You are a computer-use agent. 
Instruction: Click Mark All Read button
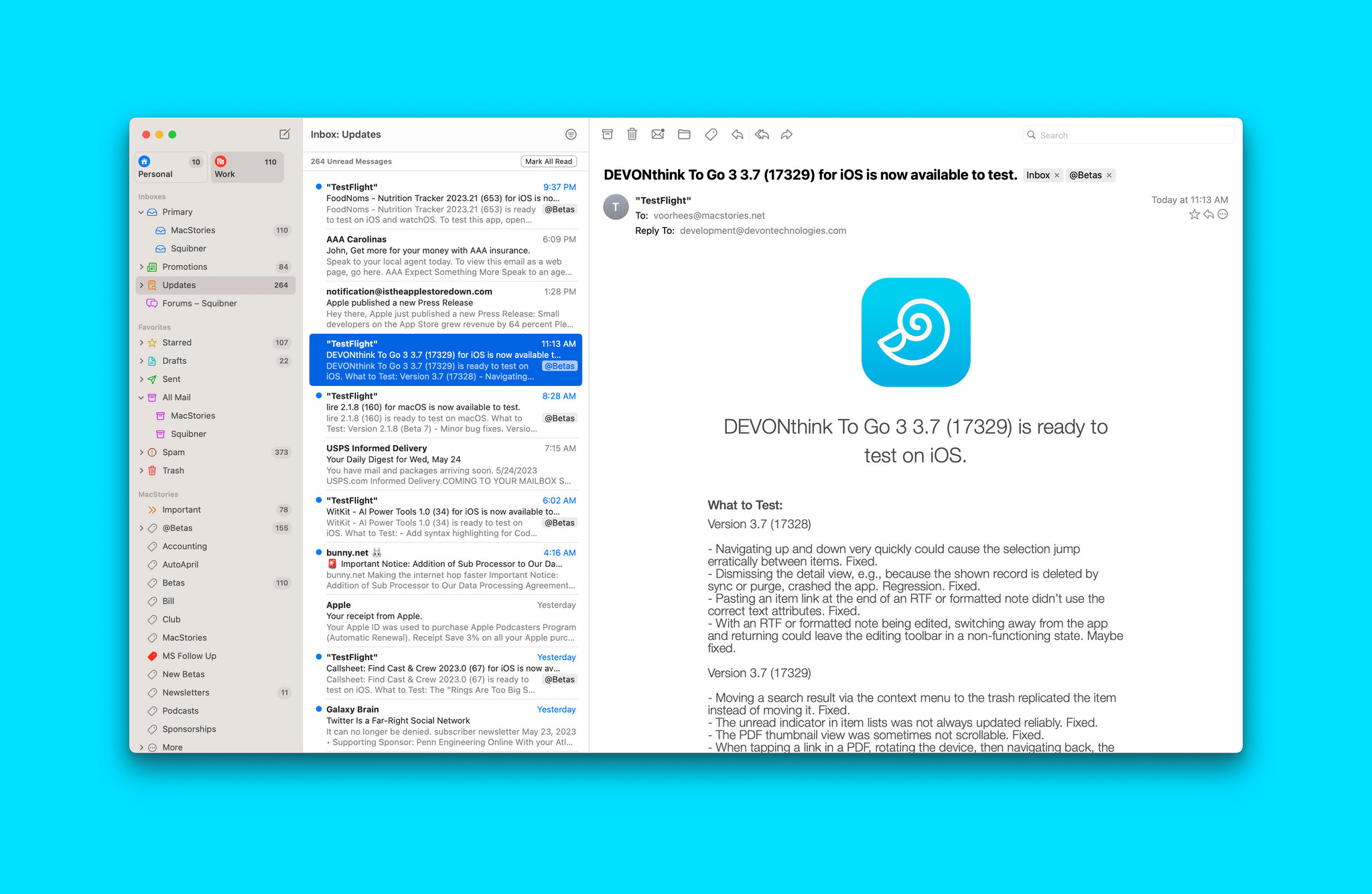pos(548,160)
